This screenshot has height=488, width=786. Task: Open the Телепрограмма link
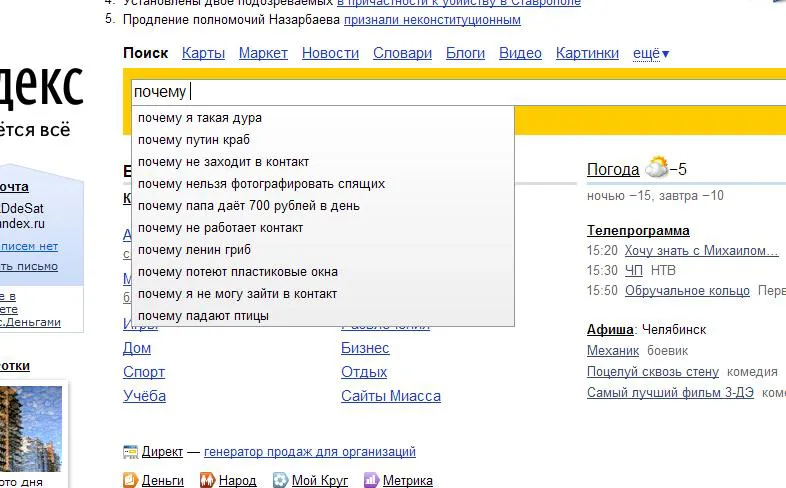tap(638, 230)
